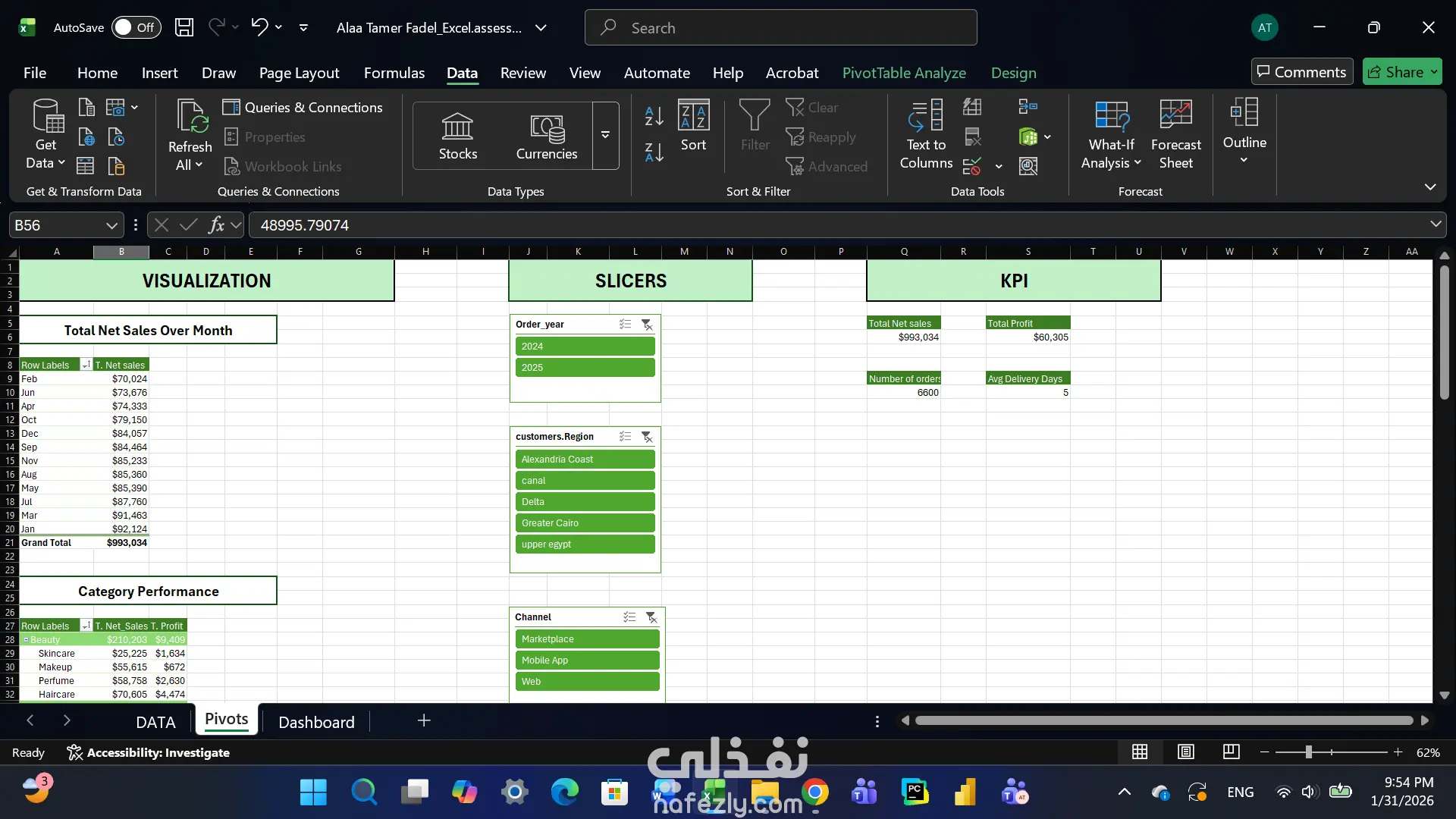The width and height of the screenshot is (1456, 819).
Task: Click the zoom slider handle
Action: click(1309, 752)
